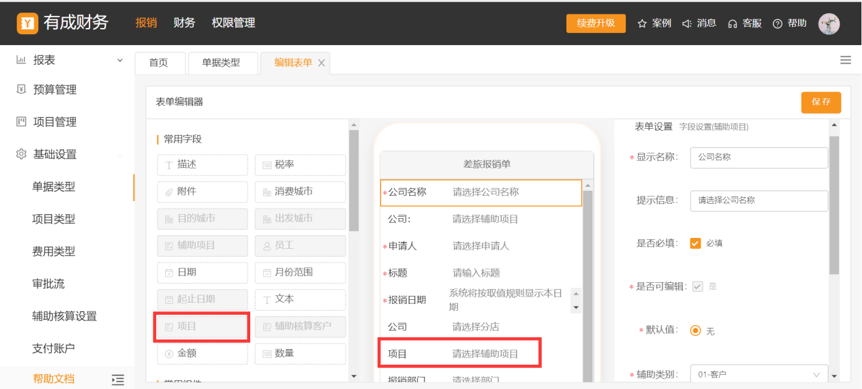Select the 公司名称 row in the form
The width and height of the screenshot is (862, 389).
point(481,192)
